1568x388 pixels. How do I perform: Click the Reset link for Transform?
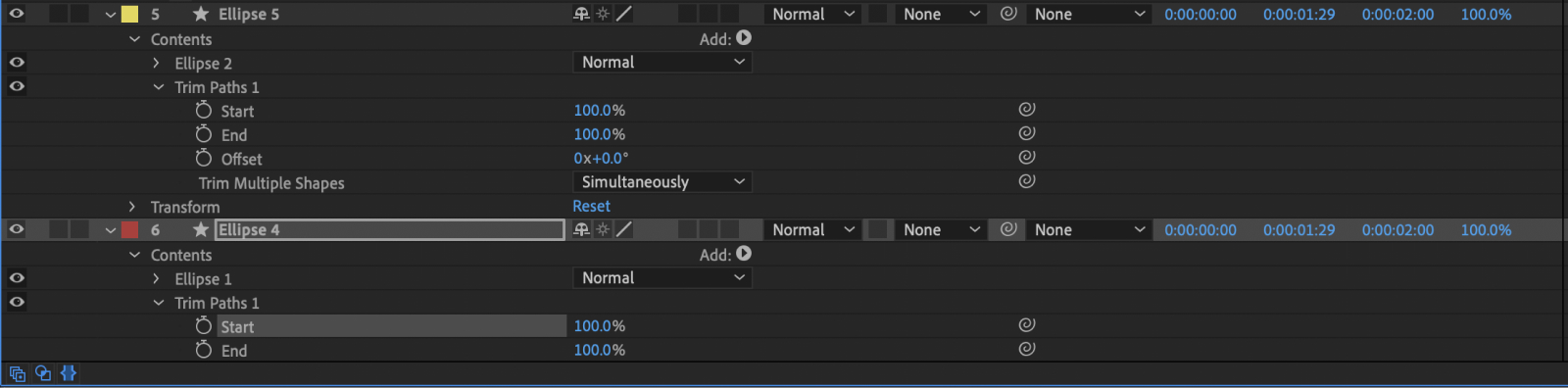point(591,206)
